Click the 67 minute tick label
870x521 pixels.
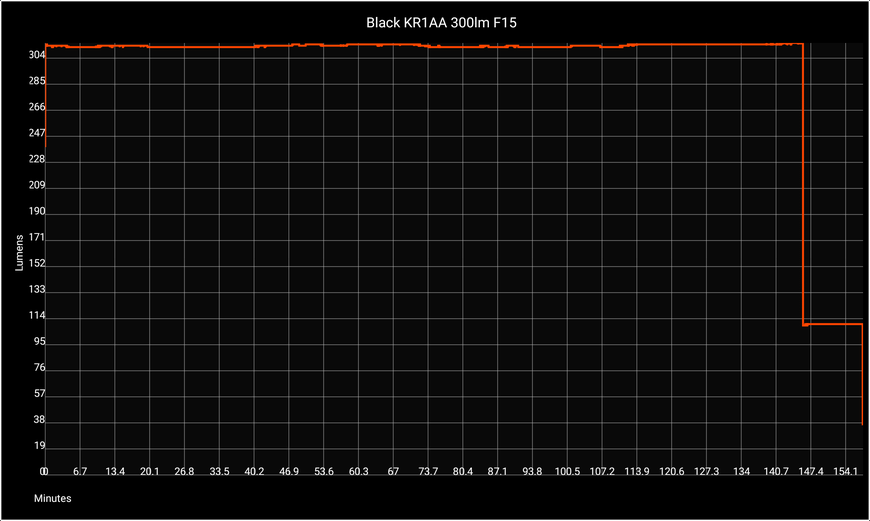click(393, 472)
